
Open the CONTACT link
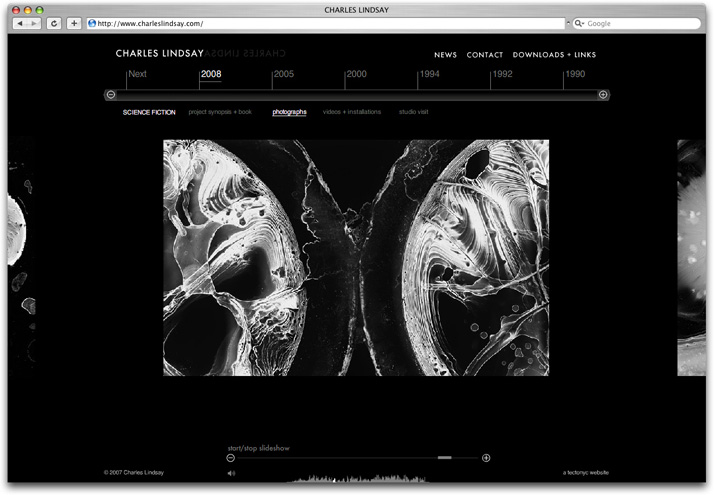click(485, 55)
